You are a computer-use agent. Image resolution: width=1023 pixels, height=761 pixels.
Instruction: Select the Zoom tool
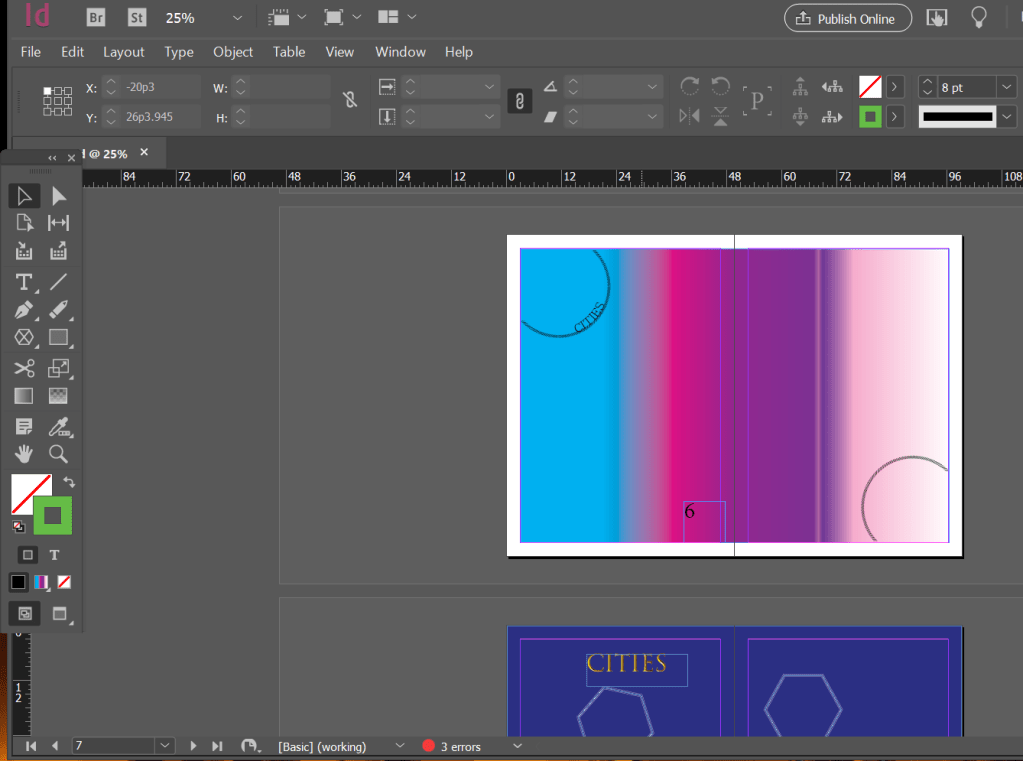pos(59,455)
